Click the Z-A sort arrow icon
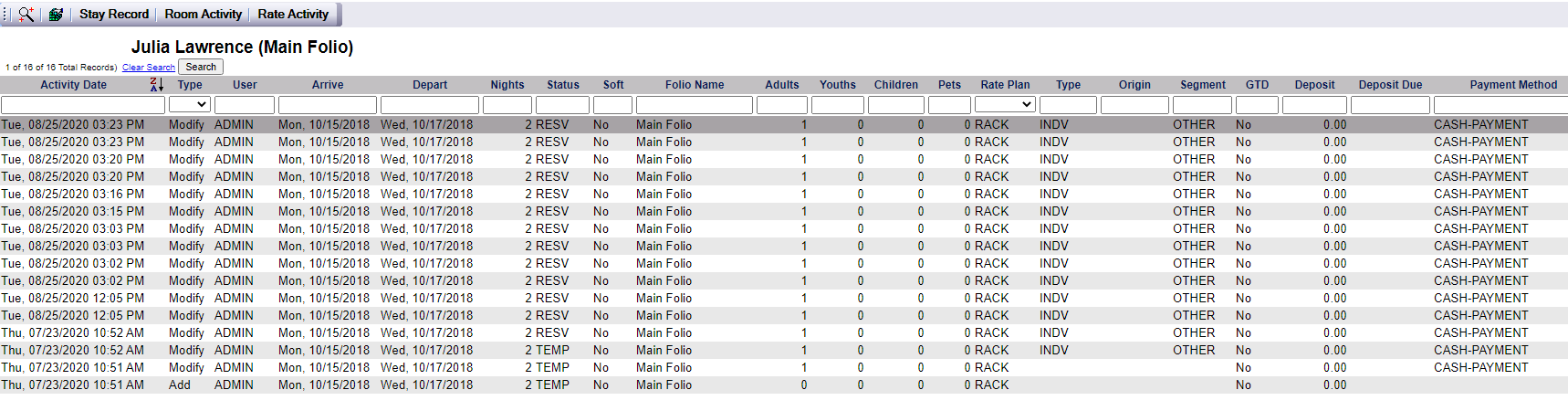The width and height of the screenshot is (1568, 411). [157, 84]
